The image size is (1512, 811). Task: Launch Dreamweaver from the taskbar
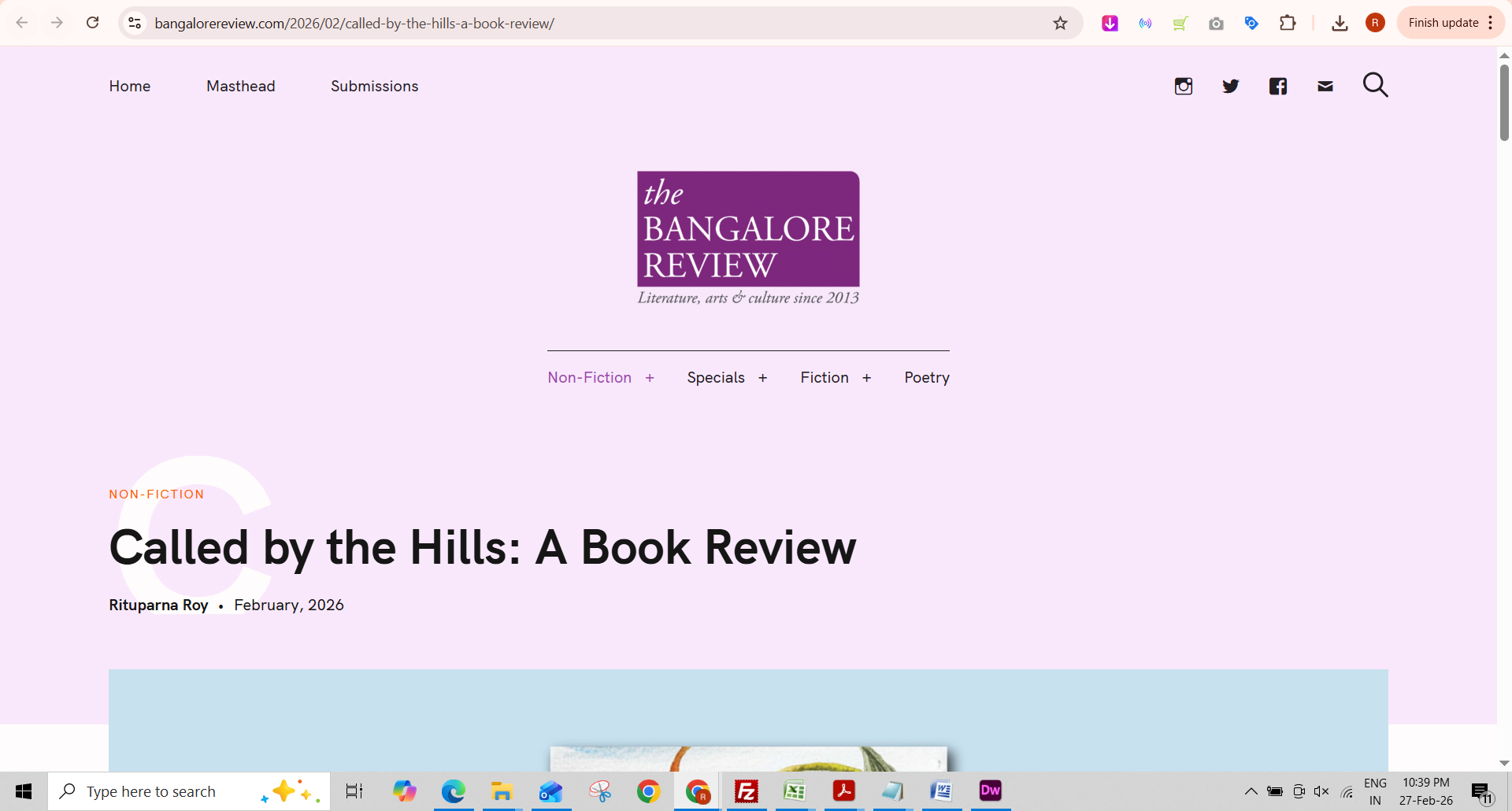[990, 791]
